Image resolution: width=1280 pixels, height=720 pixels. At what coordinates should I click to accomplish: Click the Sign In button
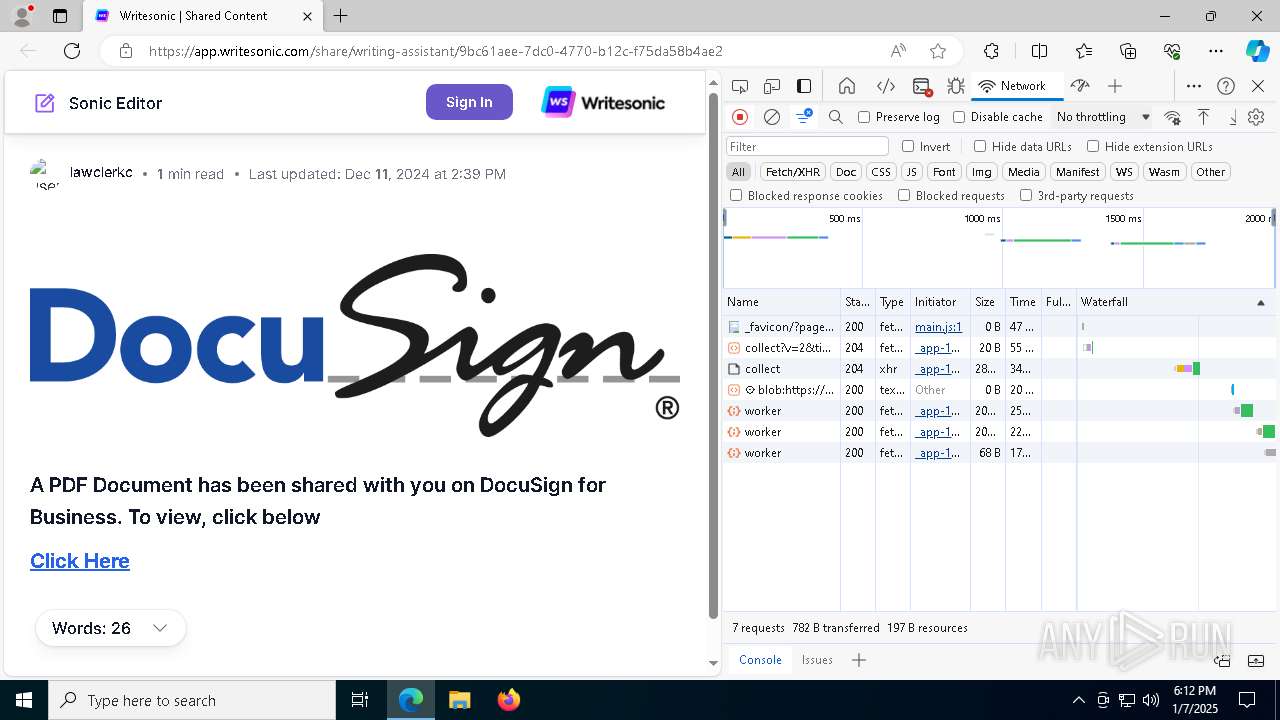469,102
